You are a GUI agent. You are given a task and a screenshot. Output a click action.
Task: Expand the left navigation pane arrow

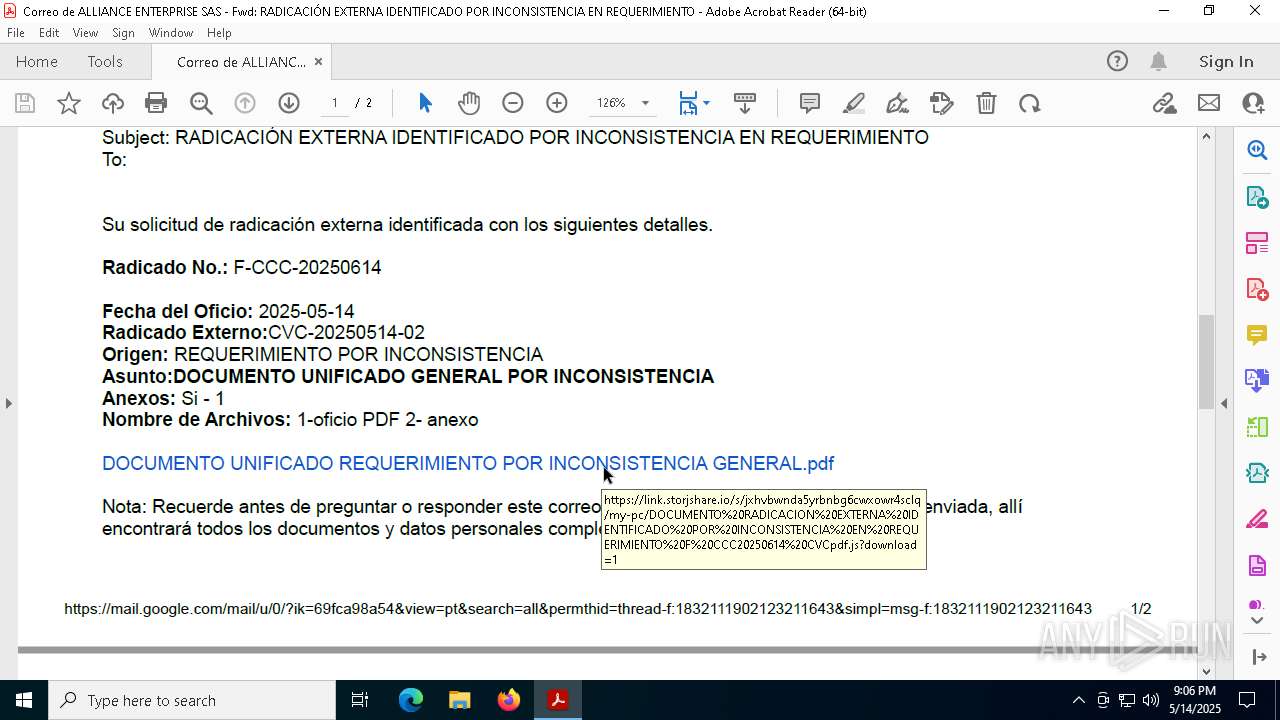pyautogui.click(x=8, y=403)
